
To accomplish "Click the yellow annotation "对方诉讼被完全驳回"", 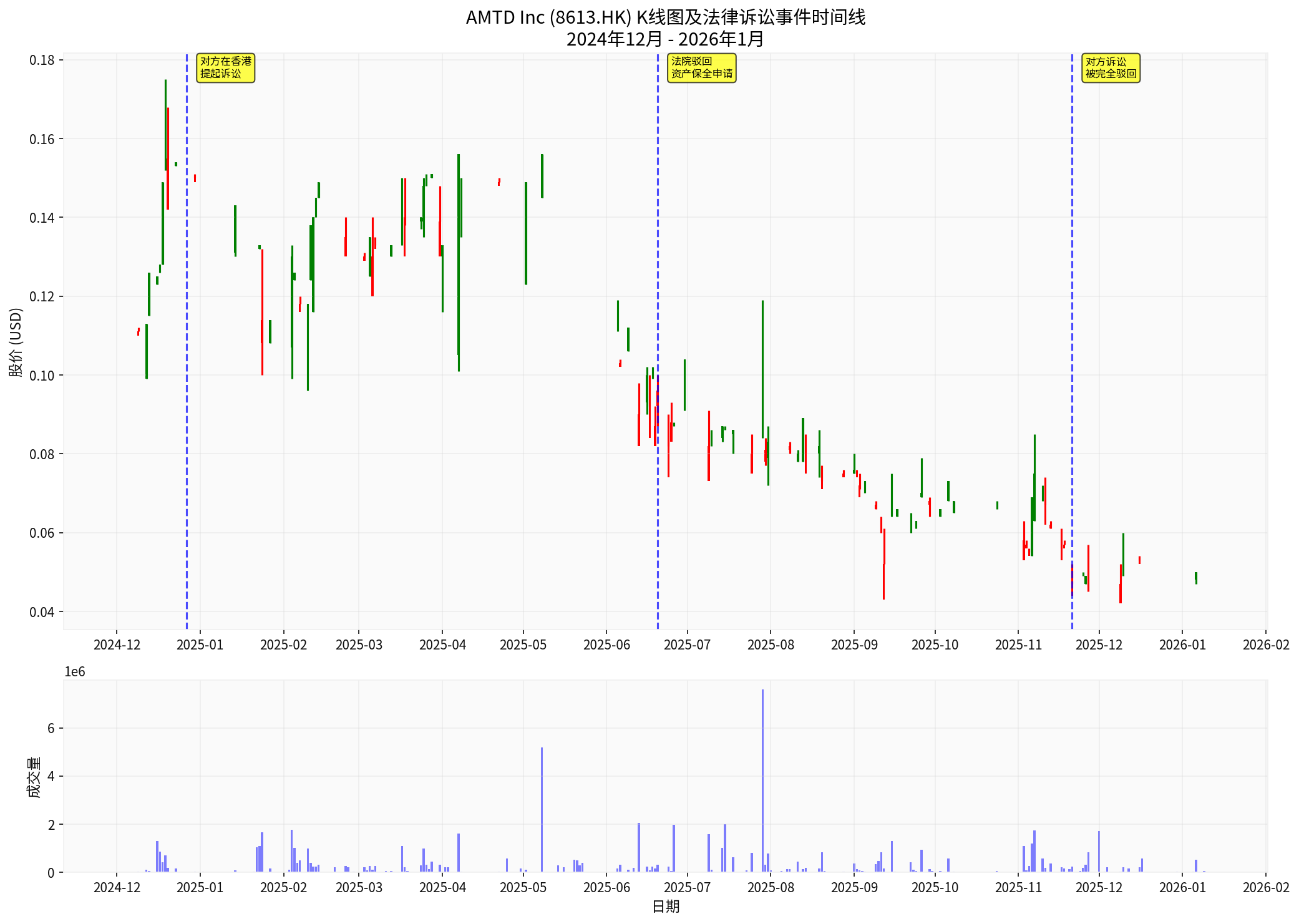I will (1111, 67).
